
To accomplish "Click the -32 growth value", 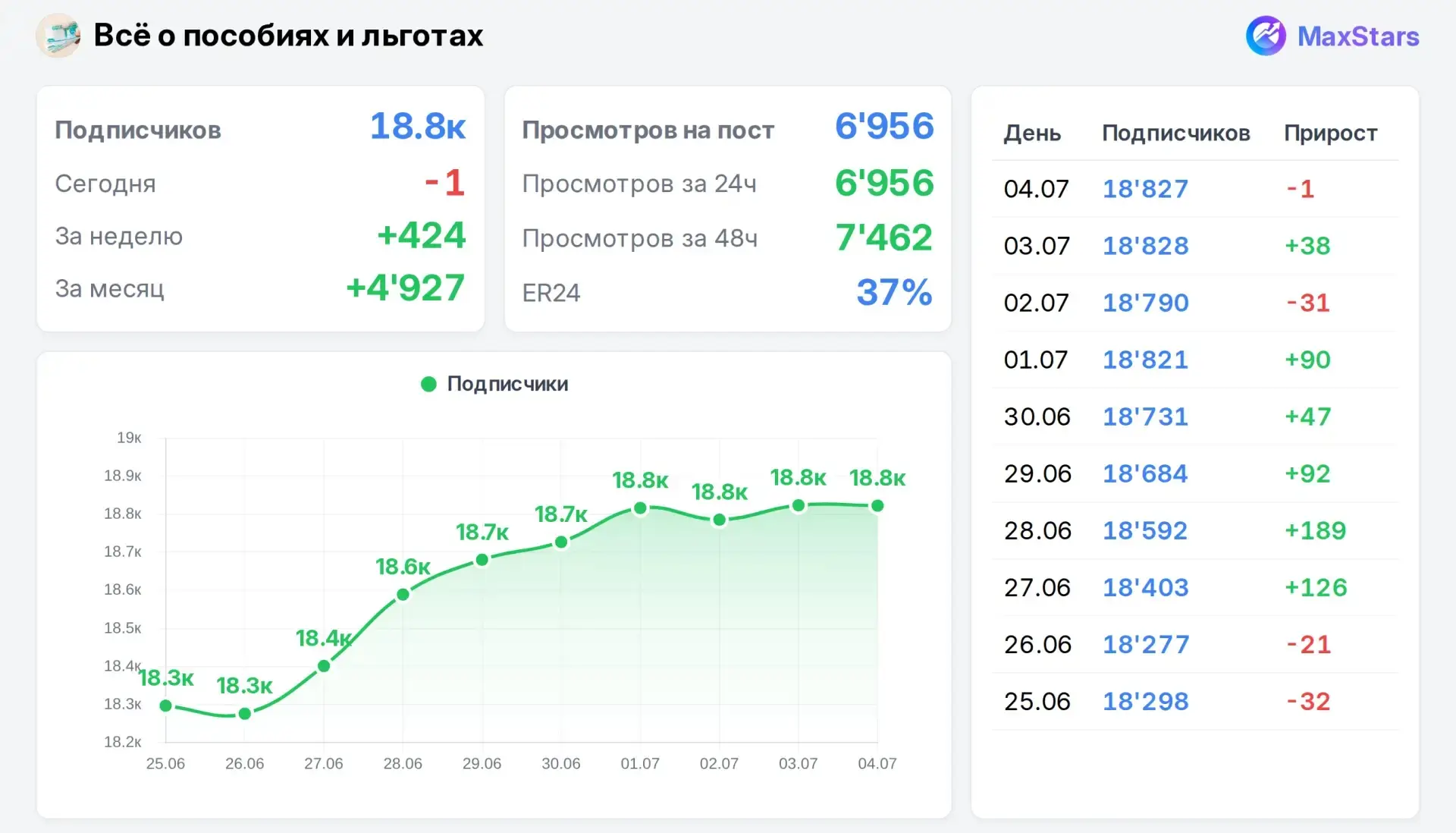I will pos(1308,701).
